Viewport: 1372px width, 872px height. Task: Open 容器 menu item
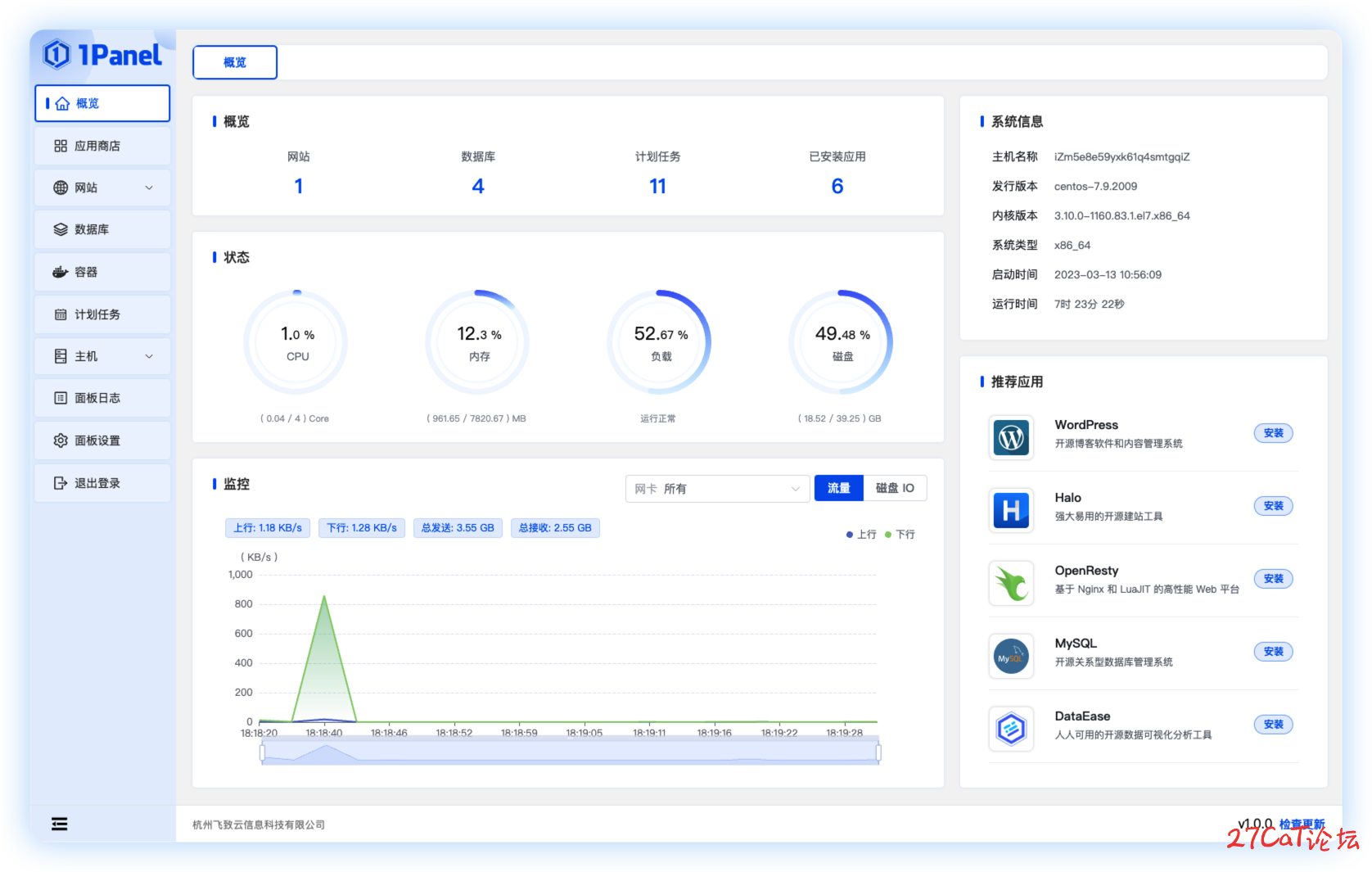point(102,272)
